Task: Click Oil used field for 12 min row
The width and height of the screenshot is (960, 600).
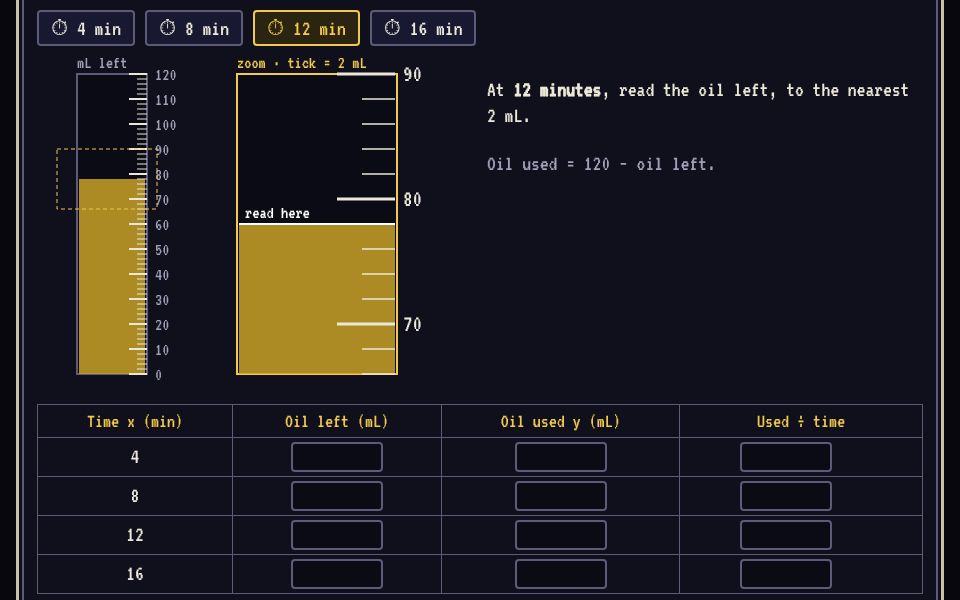Action: 561,535
